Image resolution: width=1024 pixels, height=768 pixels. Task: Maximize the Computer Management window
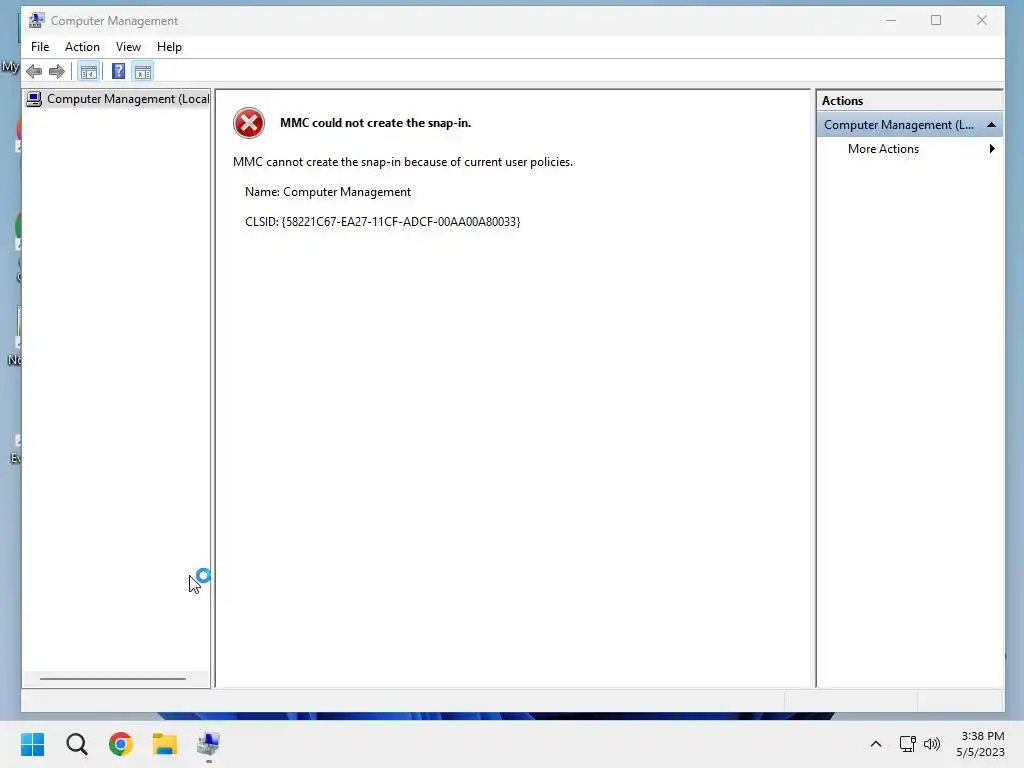[x=936, y=20]
